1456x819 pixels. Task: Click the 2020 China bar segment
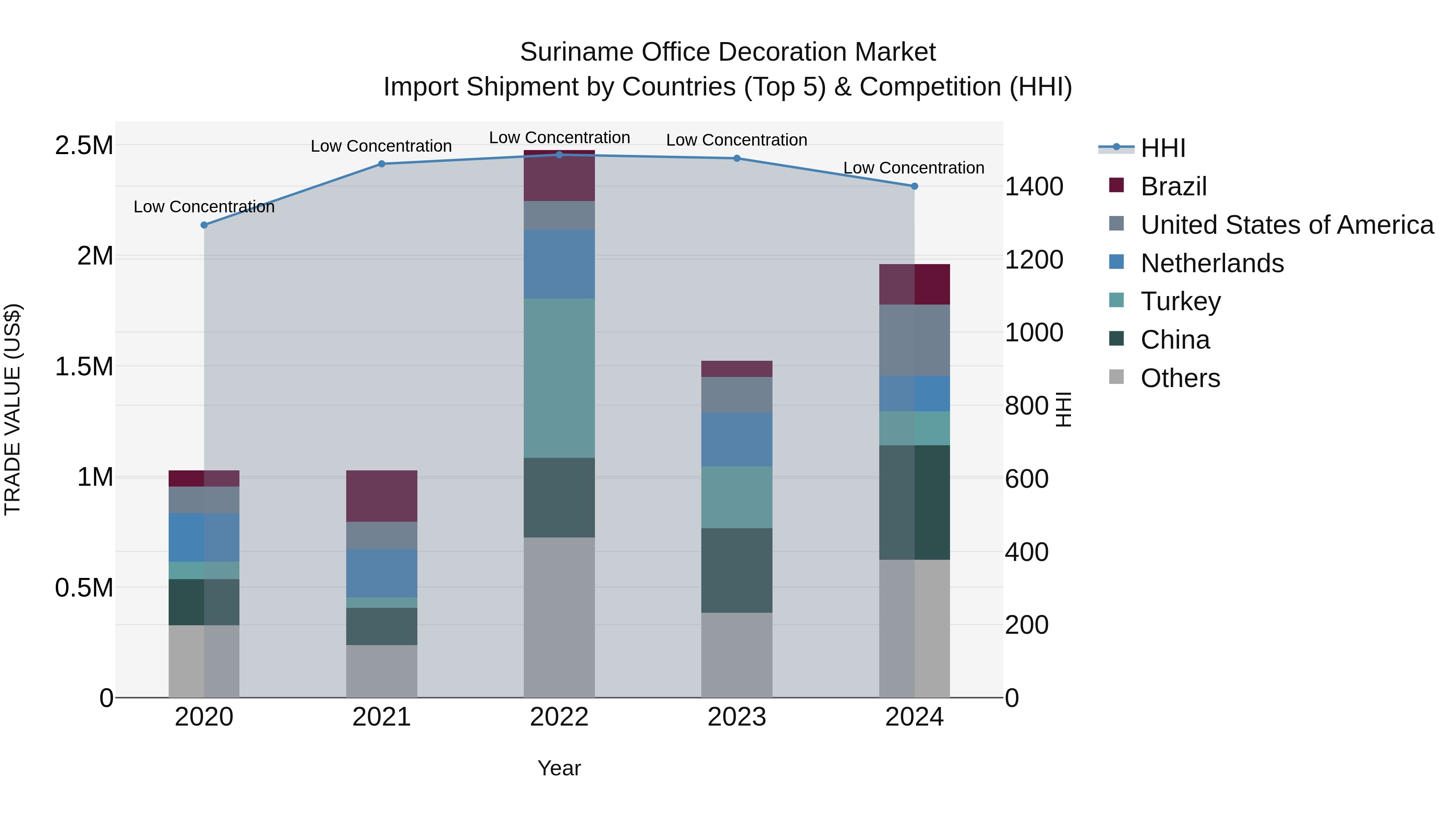click(x=204, y=602)
